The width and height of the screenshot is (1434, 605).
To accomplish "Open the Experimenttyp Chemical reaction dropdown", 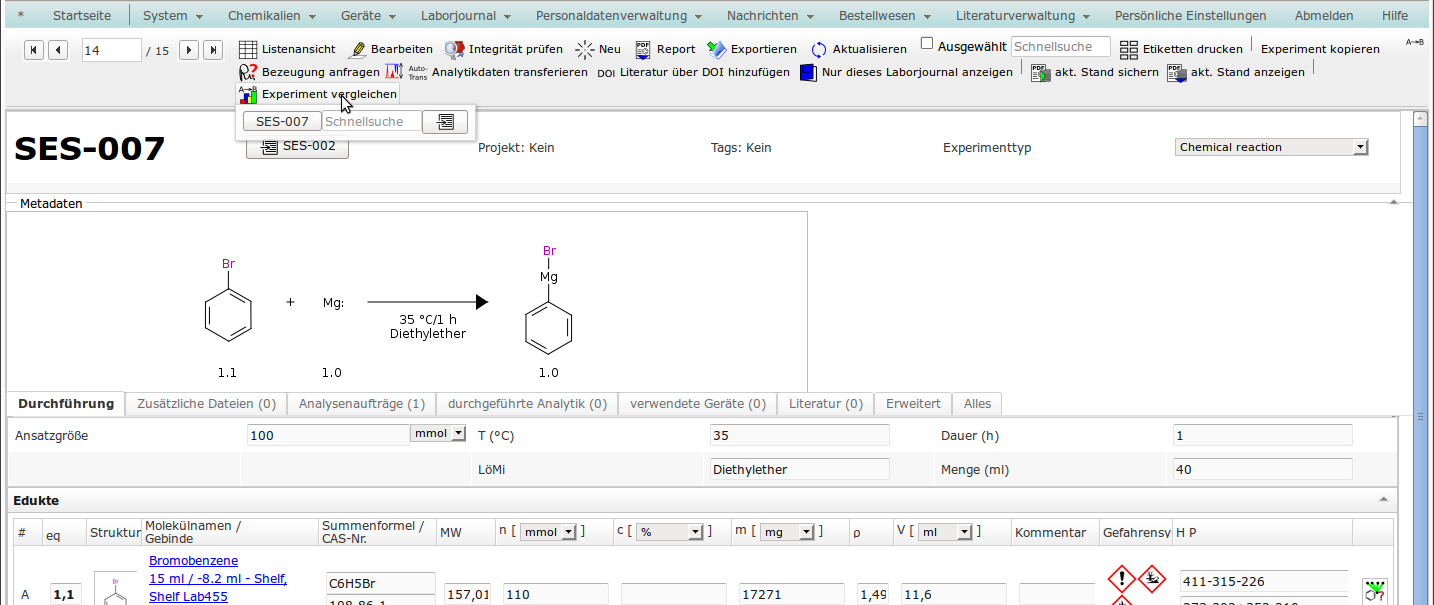I will 1271,147.
